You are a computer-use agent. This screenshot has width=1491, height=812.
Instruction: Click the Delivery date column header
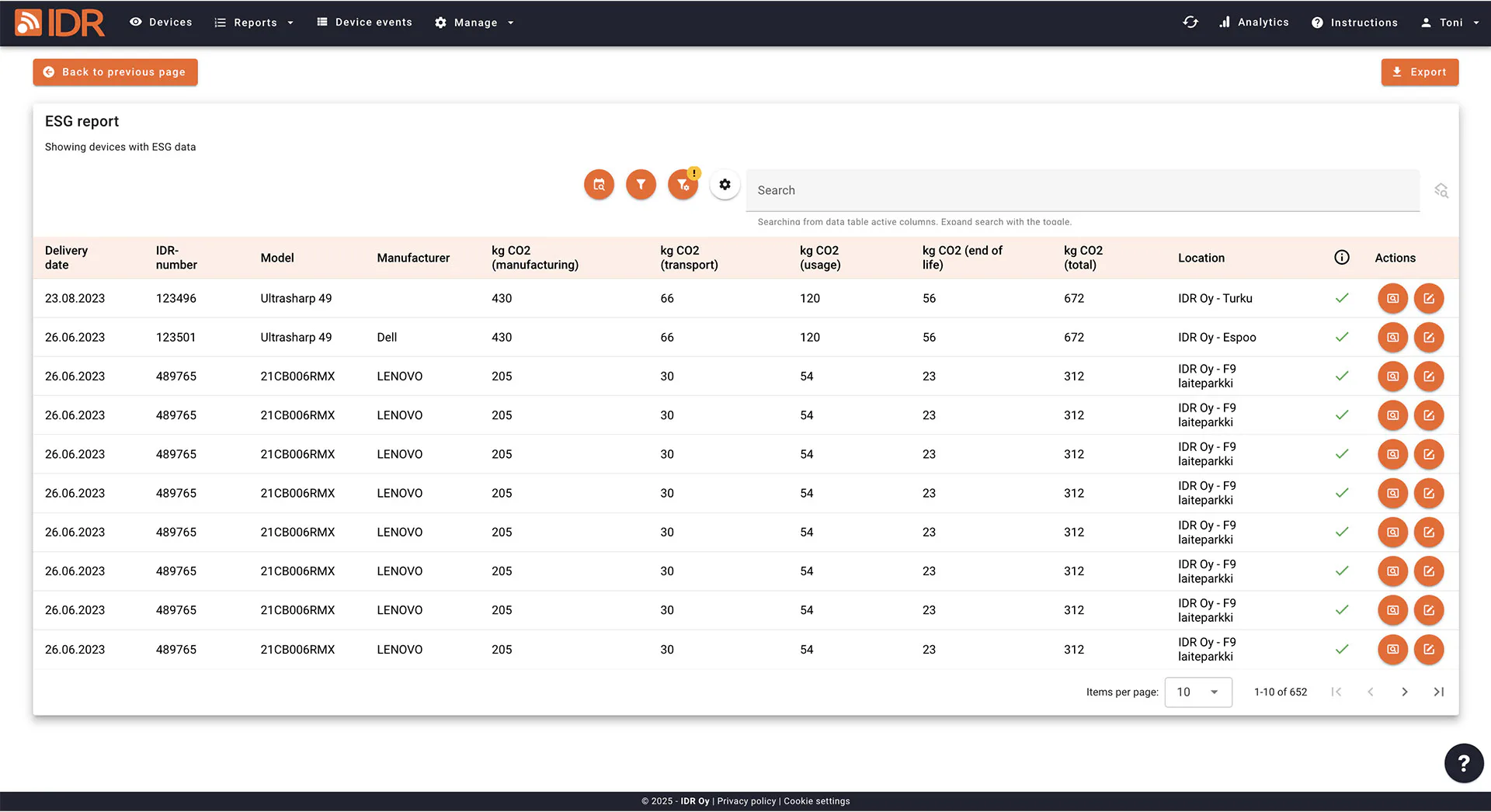point(67,258)
